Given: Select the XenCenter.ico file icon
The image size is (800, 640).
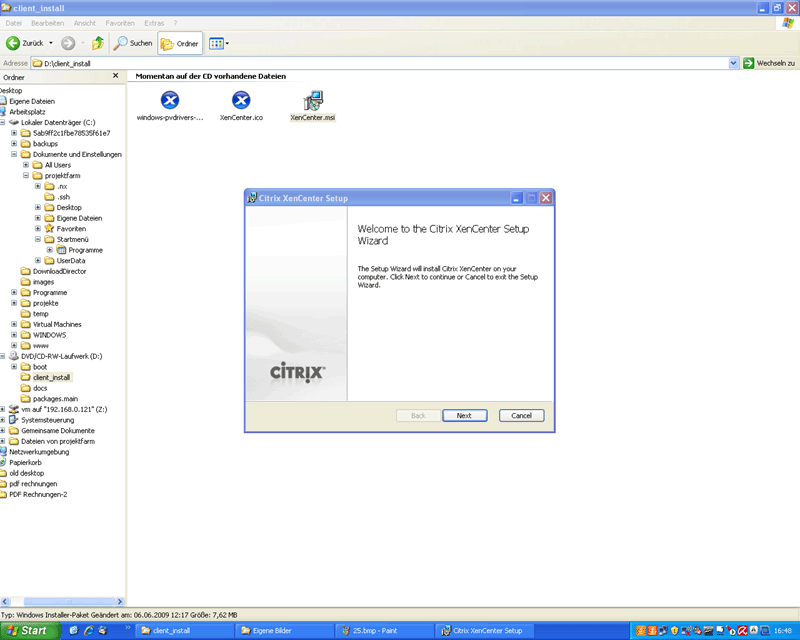Looking at the screenshot, I should point(241,100).
